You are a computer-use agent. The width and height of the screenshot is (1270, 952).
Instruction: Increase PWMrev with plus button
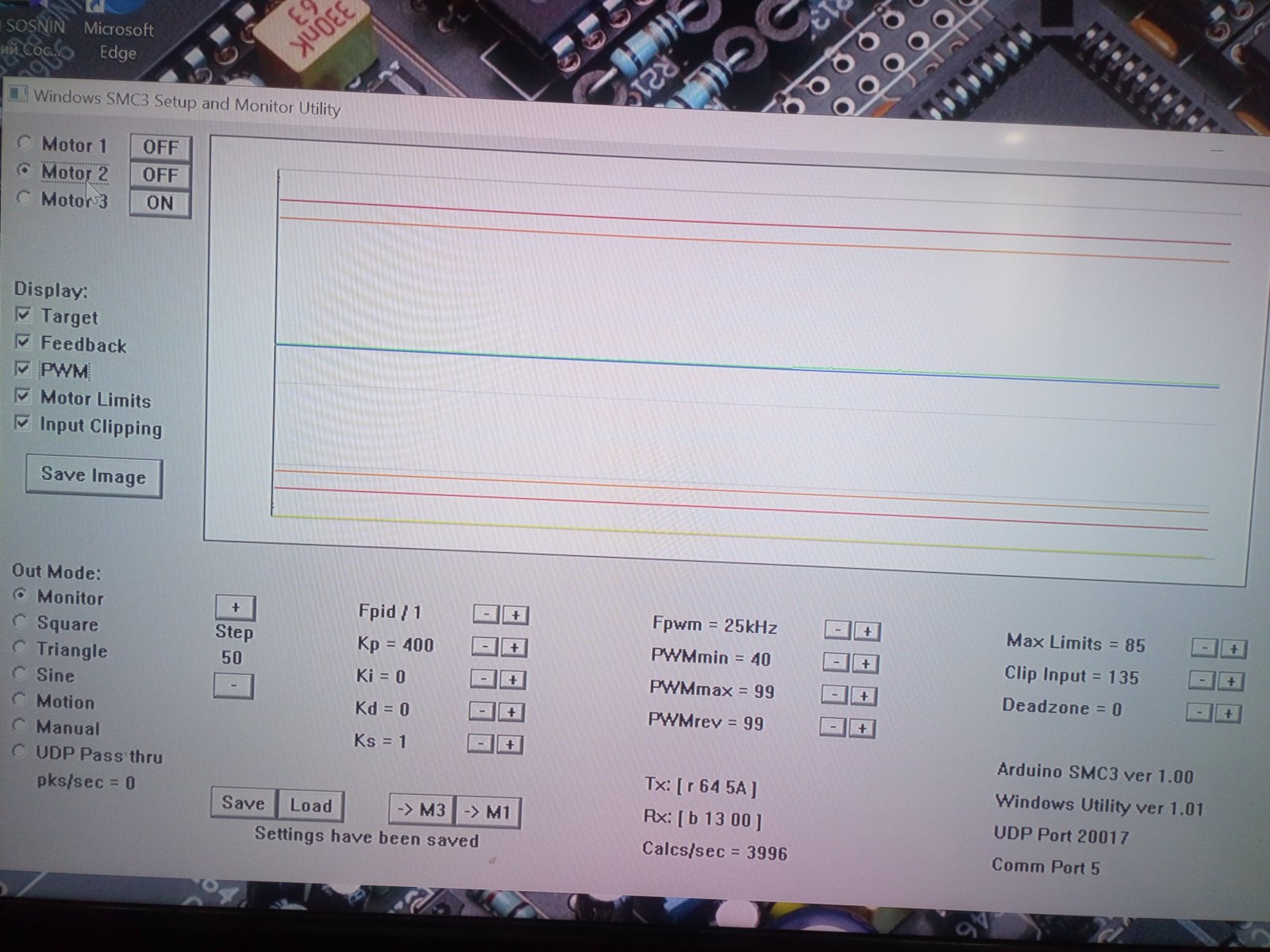[862, 727]
